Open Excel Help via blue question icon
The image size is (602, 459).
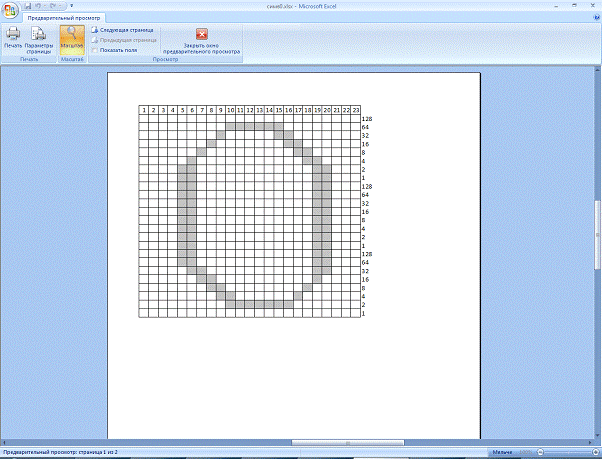click(594, 17)
